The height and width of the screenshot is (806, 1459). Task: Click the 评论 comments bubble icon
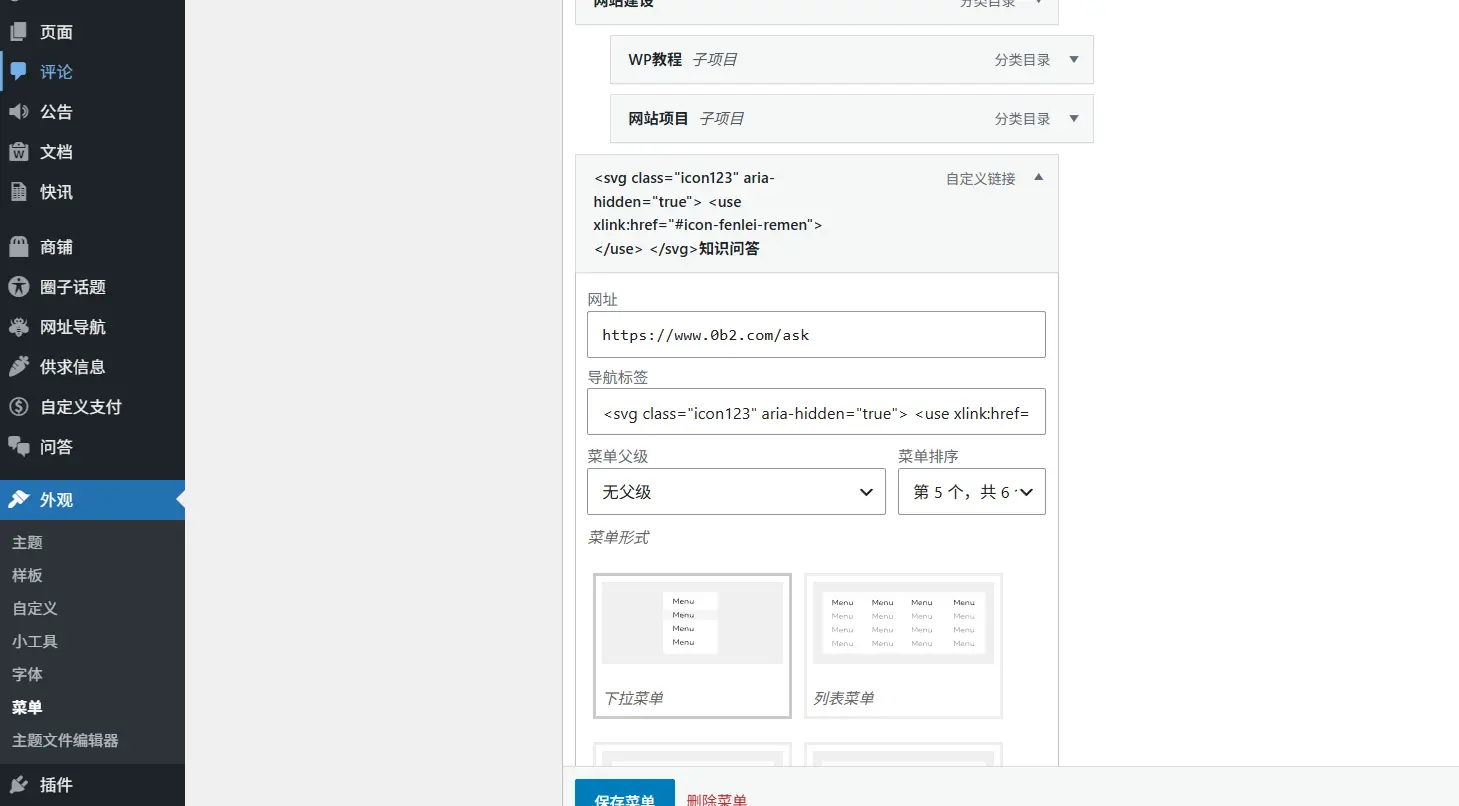click(x=18, y=72)
